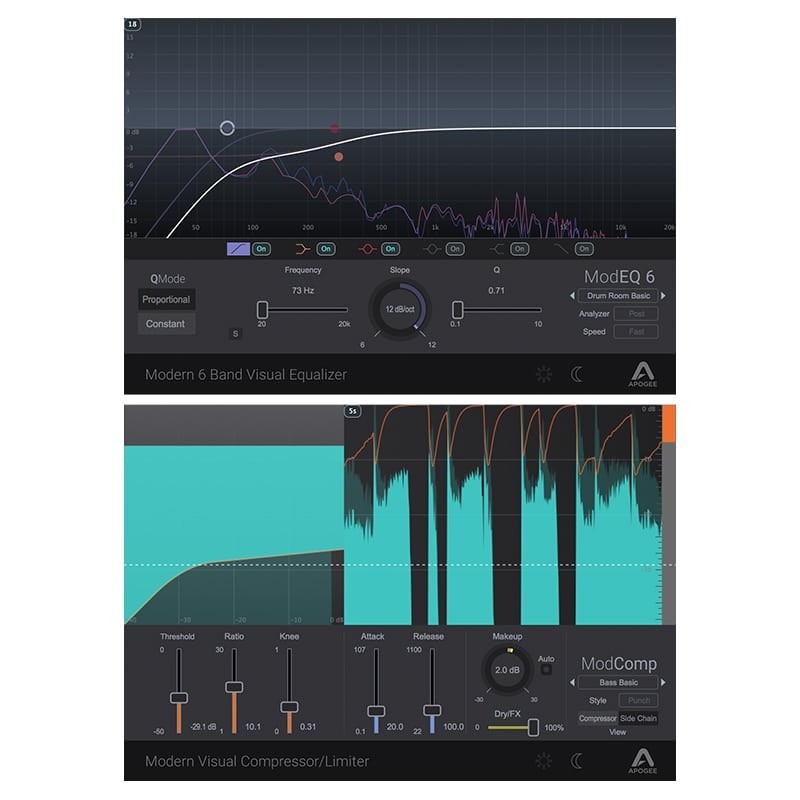
Task: Toggle the low shelf band On button
Action: 326,249
